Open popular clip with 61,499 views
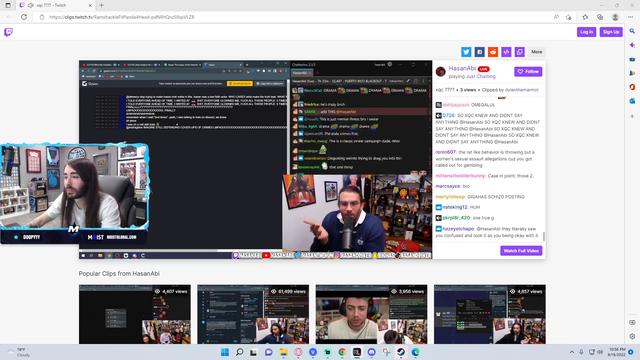The height and width of the screenshot is (360, 640). (x=253, y=314)
